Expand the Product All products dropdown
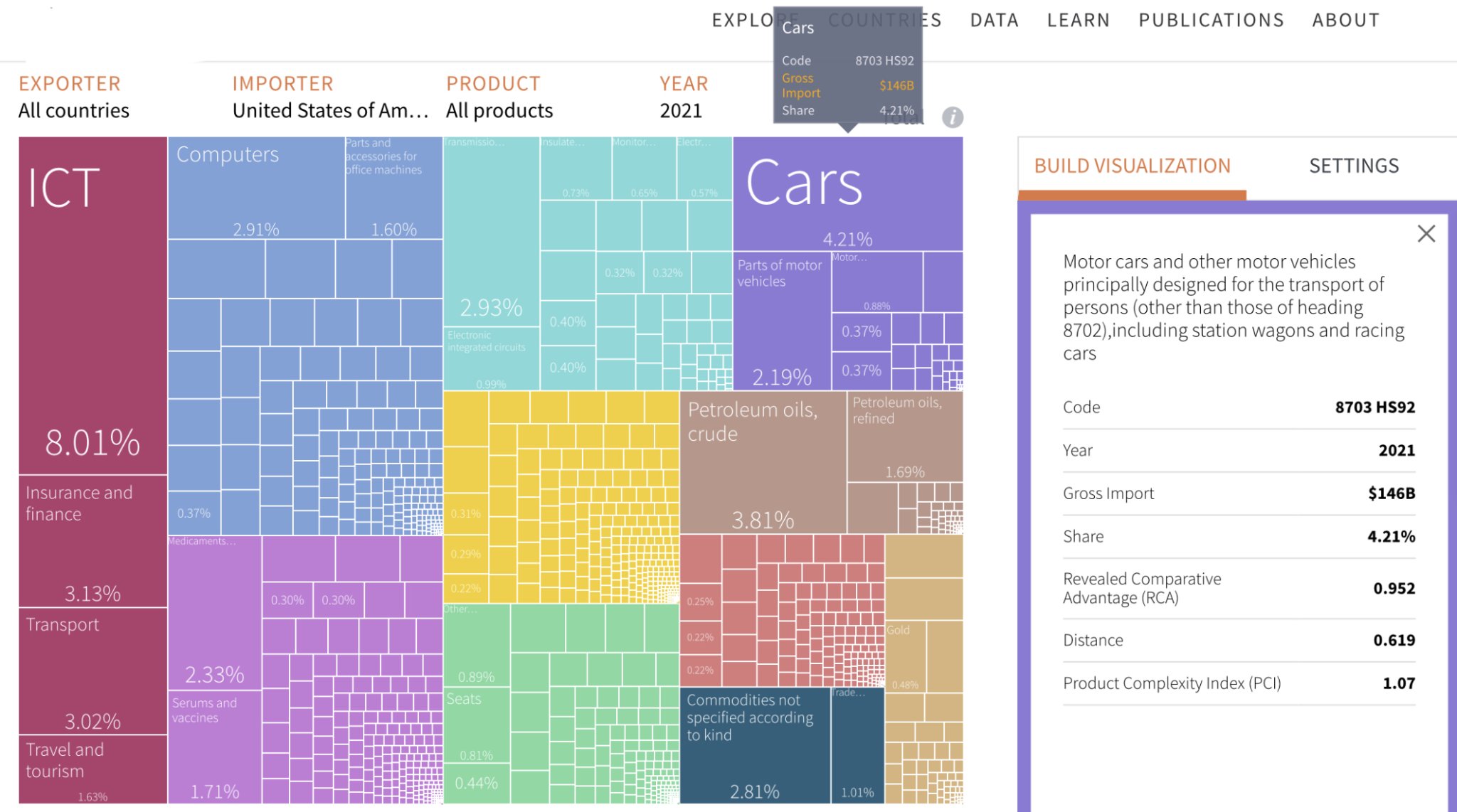 pos(499,111)
